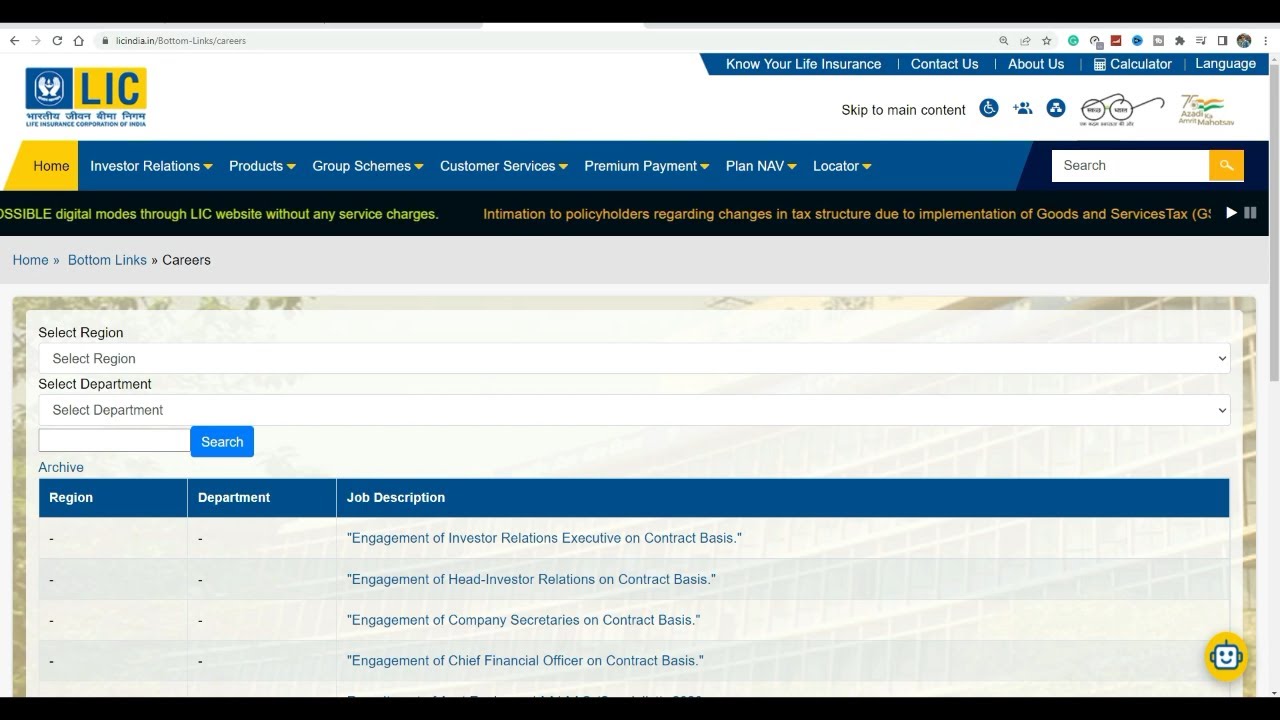Open the browser home page icon
The height and width of the screenshot is (720, 1280).
(79, 41)
